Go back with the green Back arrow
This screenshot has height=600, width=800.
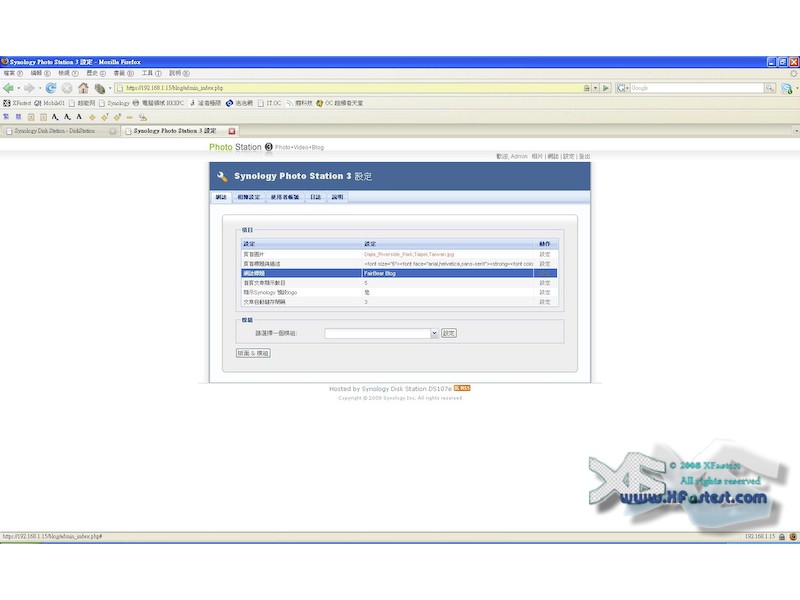[x=8, y=88]
